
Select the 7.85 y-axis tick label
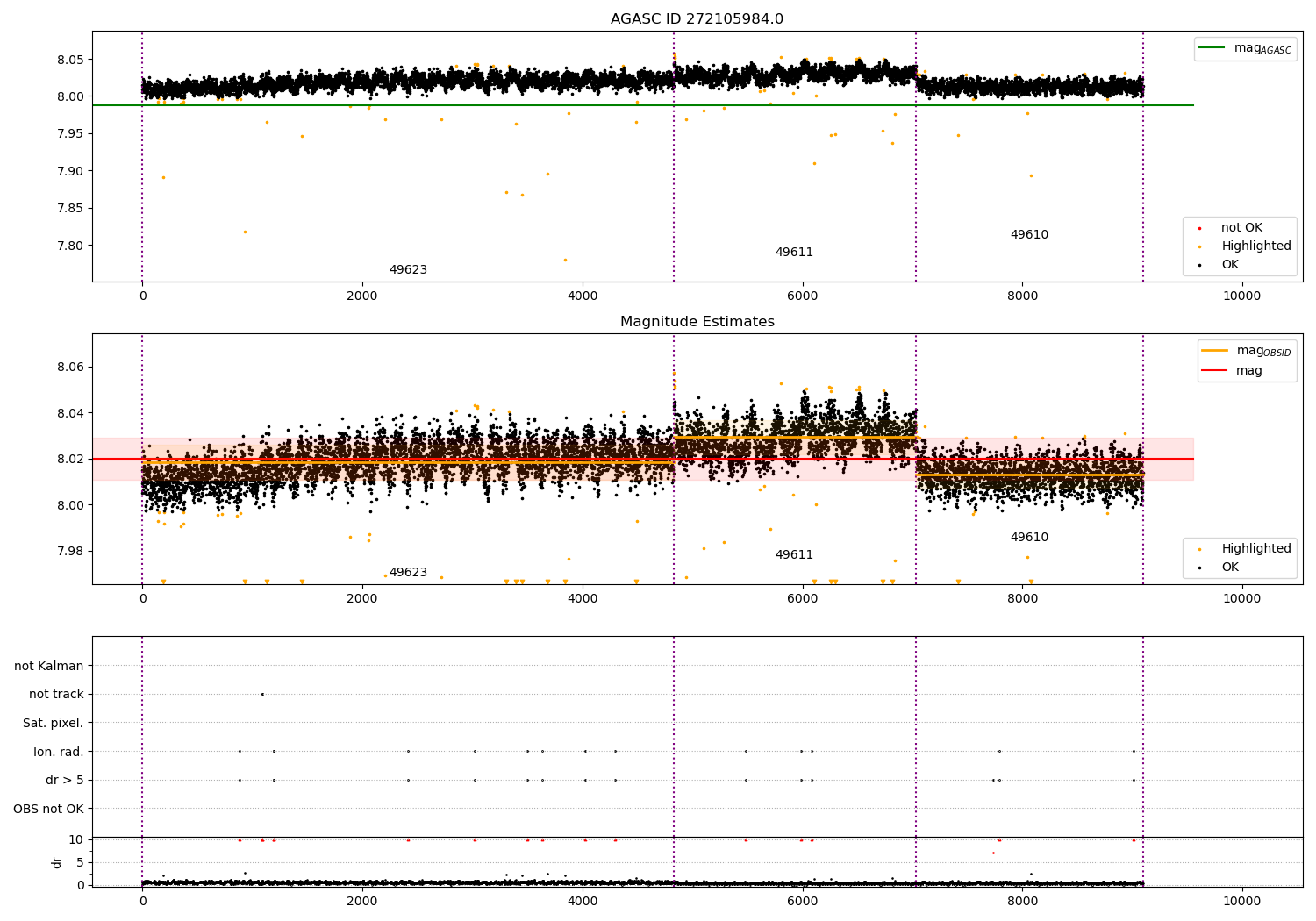coord(71,209)
